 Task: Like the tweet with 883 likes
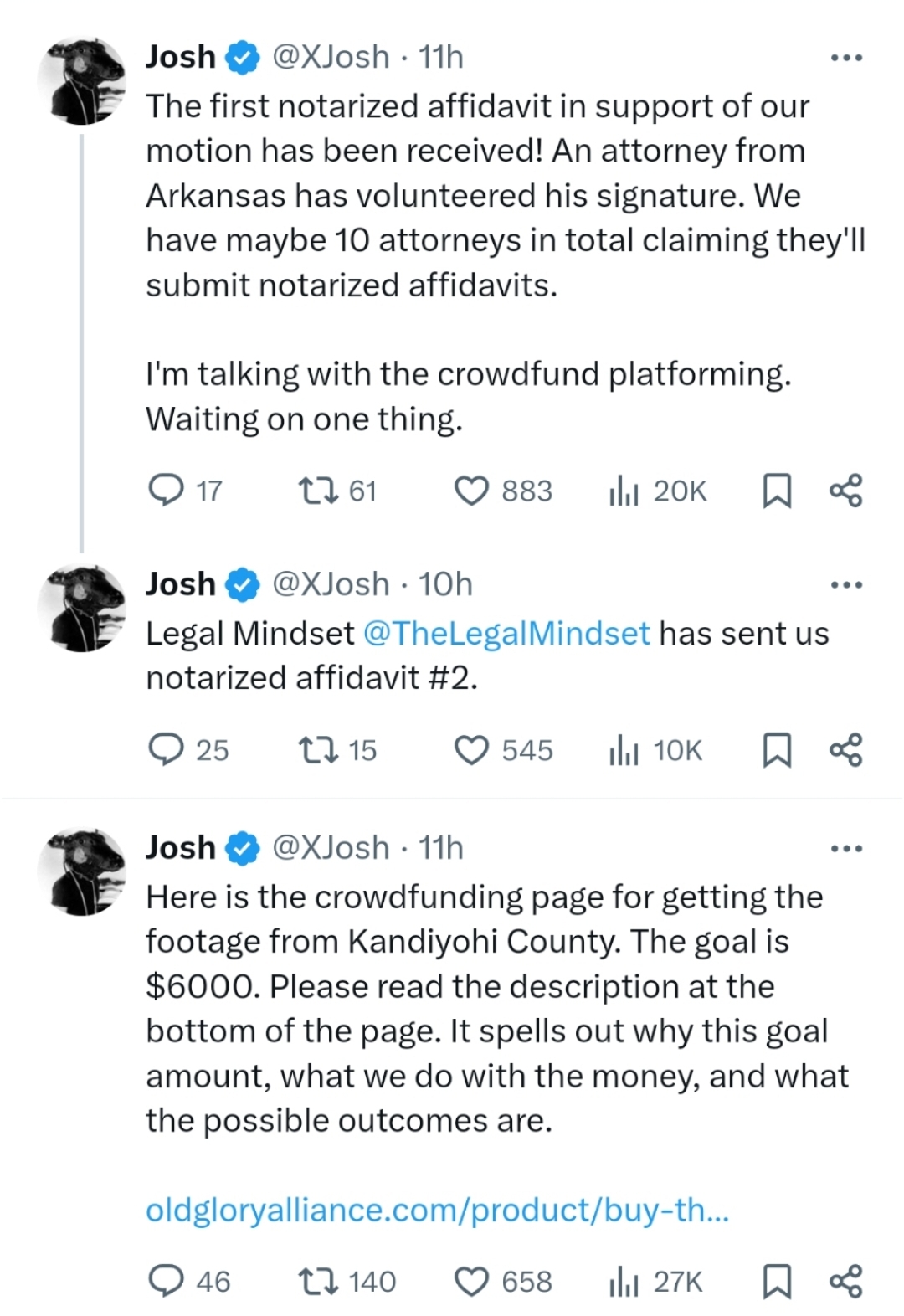coord(471,491)
